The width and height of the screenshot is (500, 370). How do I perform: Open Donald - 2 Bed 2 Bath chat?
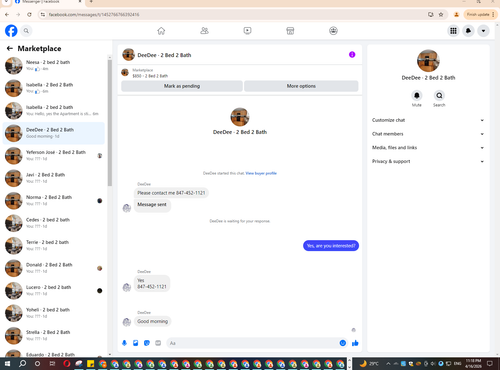click(x=54, y=268)
